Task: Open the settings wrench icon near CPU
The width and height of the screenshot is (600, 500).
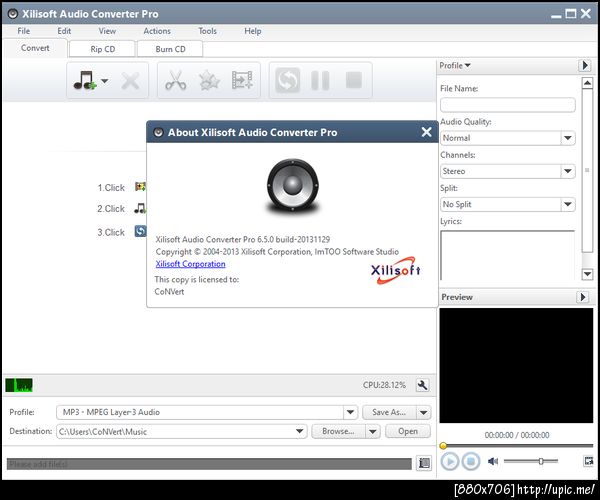Action: coord(422,385)
